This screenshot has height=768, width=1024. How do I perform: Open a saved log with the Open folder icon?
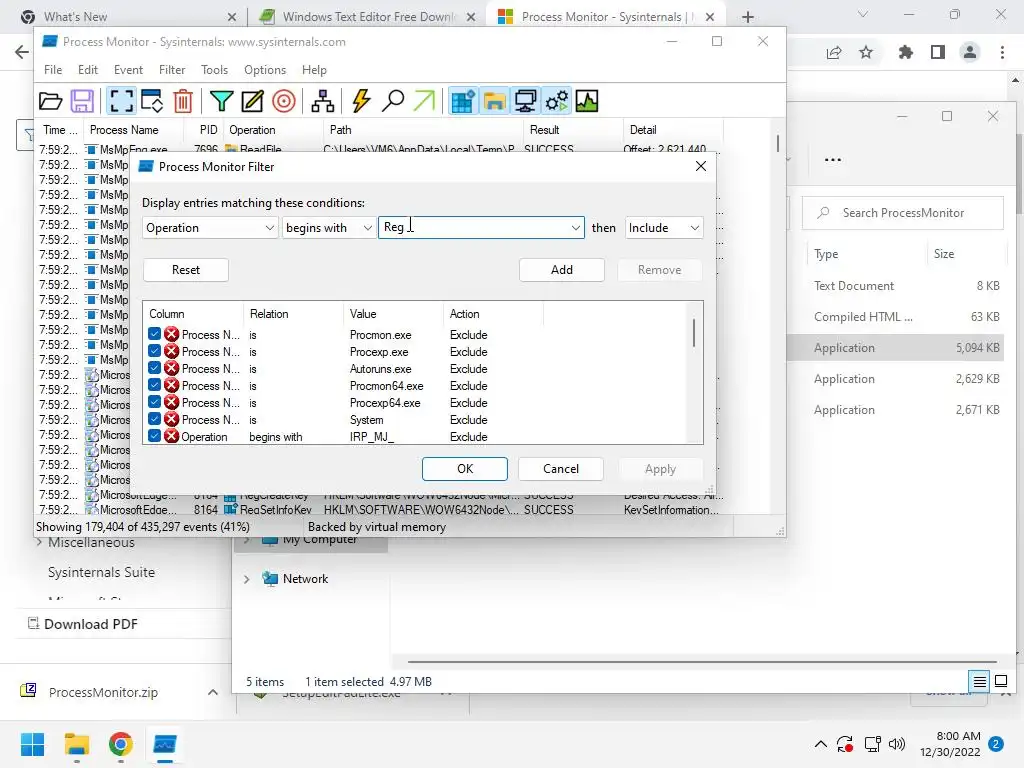50,101
